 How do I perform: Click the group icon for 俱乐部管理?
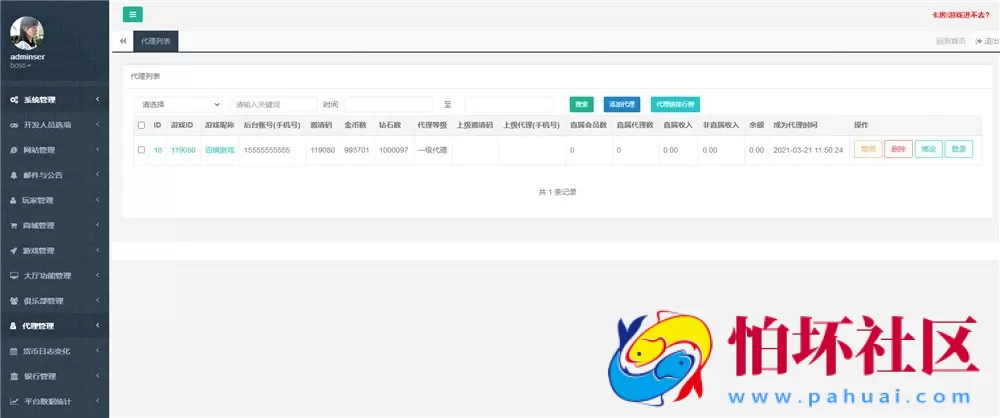[x=14, y=301]
